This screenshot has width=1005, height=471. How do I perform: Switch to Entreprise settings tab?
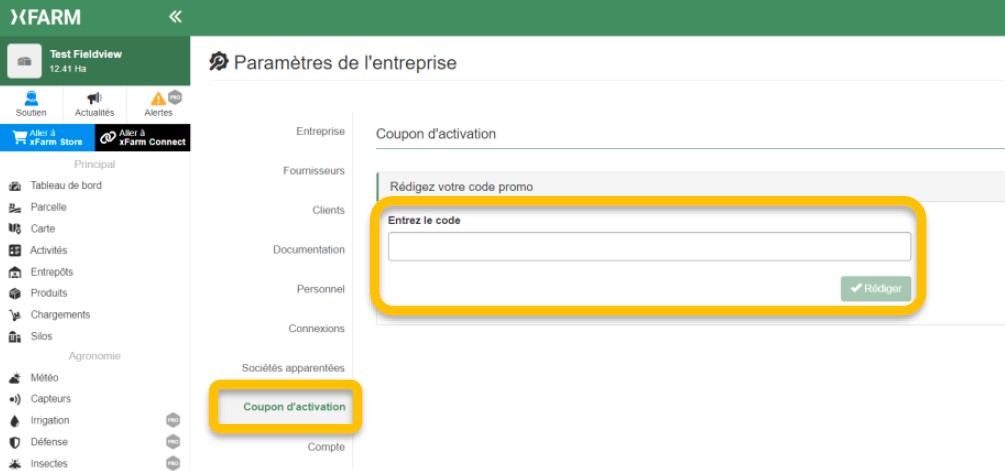pos(320,131)
